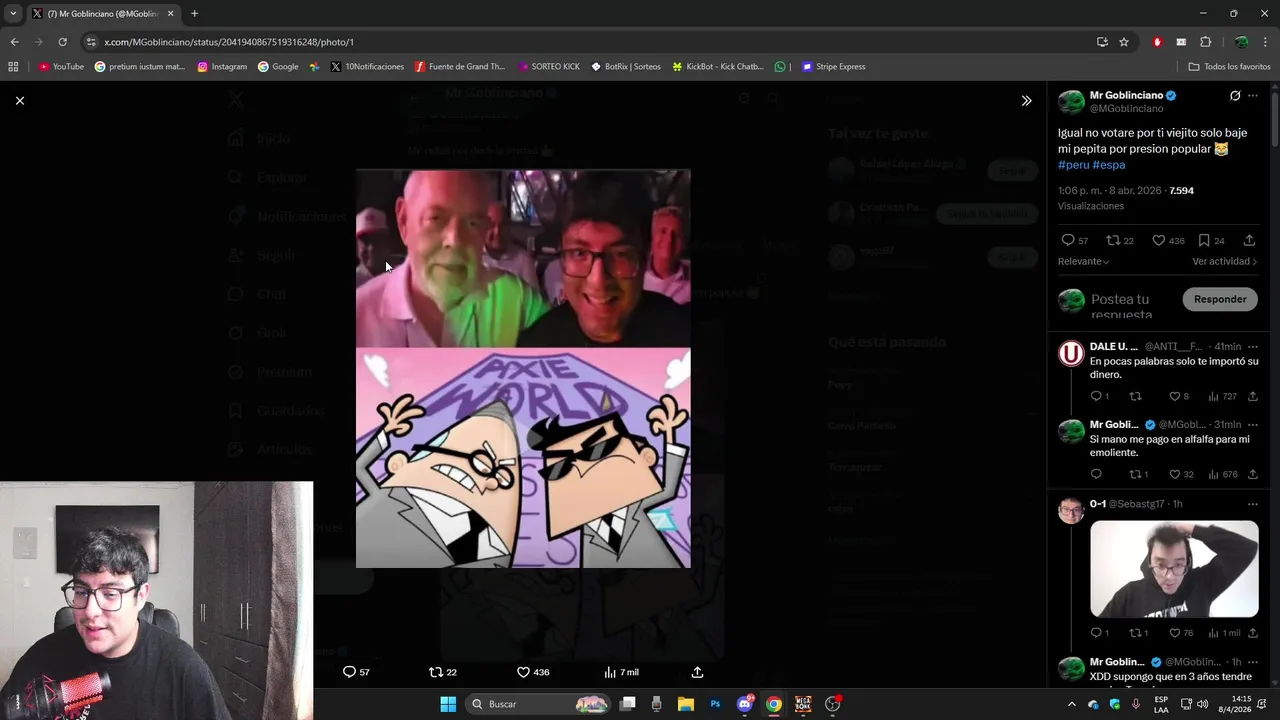Share the photo using the icon below it
This screenshot has width=1280, height=720.
coord(697,672)
